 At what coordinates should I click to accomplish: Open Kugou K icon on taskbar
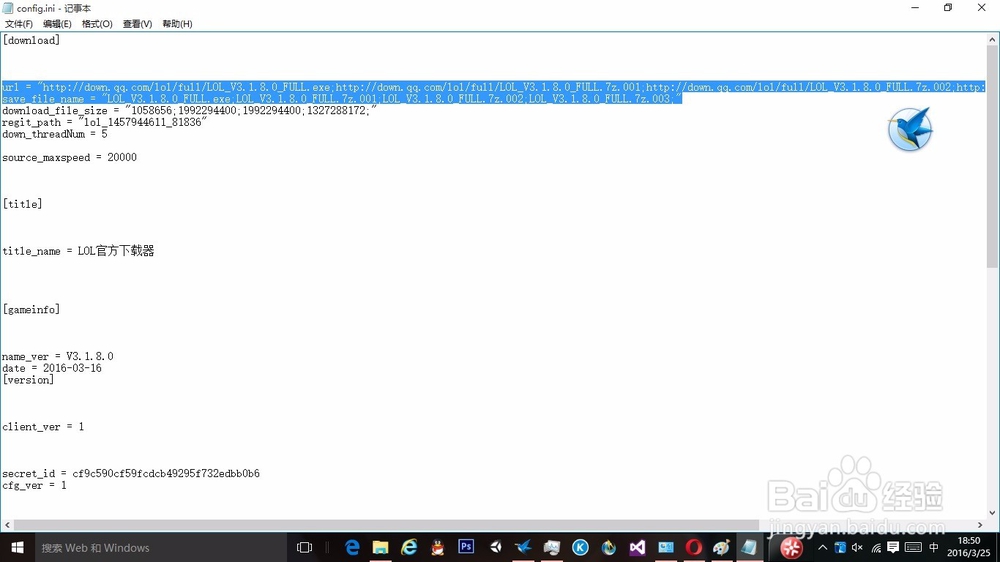point(580,547)
